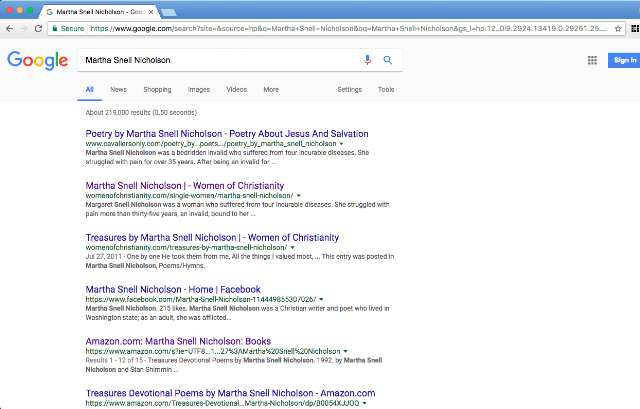Expand arrow beside treasures-by-martha-snell-nicholson URL
Screen dimensions: 640x409
click(x=292, y=247)
